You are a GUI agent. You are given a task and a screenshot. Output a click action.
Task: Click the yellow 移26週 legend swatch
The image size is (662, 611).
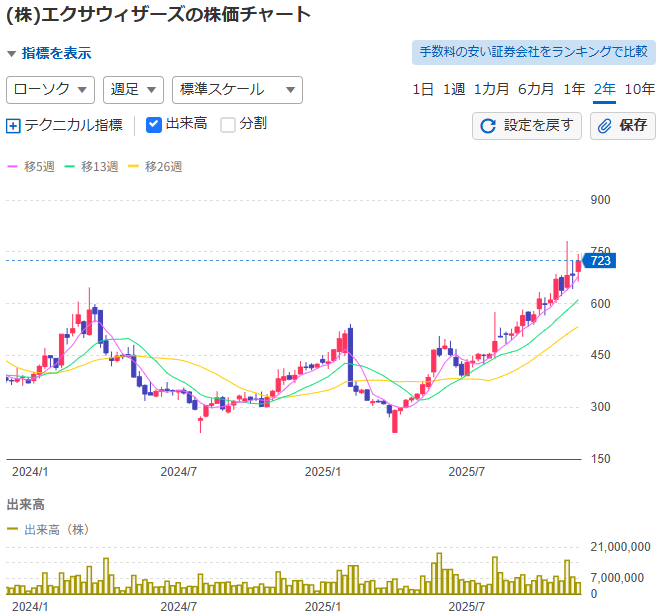pos(134,167)
